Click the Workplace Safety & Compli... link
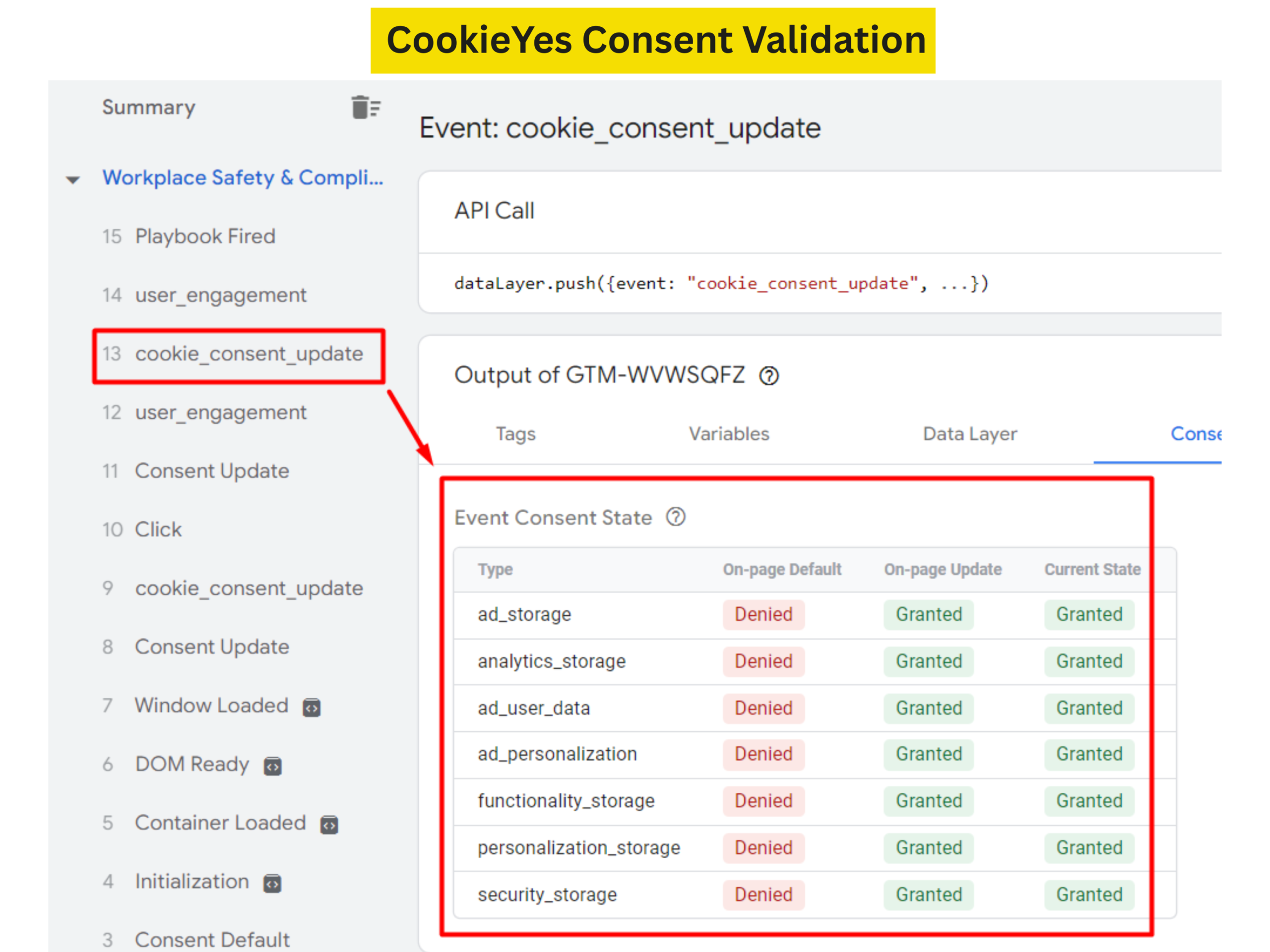1270x952 pixels. click(x=242, y=178)
